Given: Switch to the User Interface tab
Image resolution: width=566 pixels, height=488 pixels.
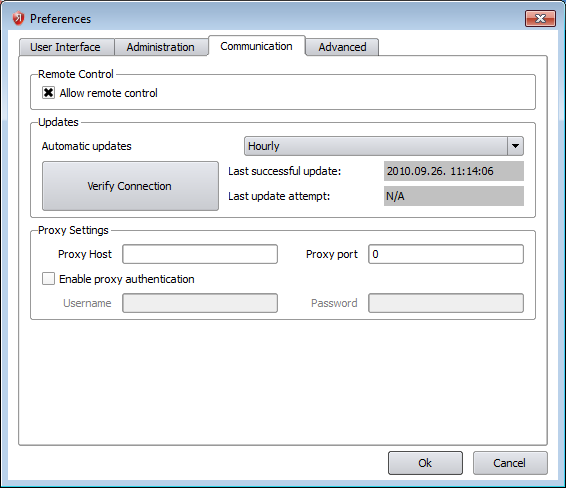Looking at the screenshot, I should coord(67,47).
